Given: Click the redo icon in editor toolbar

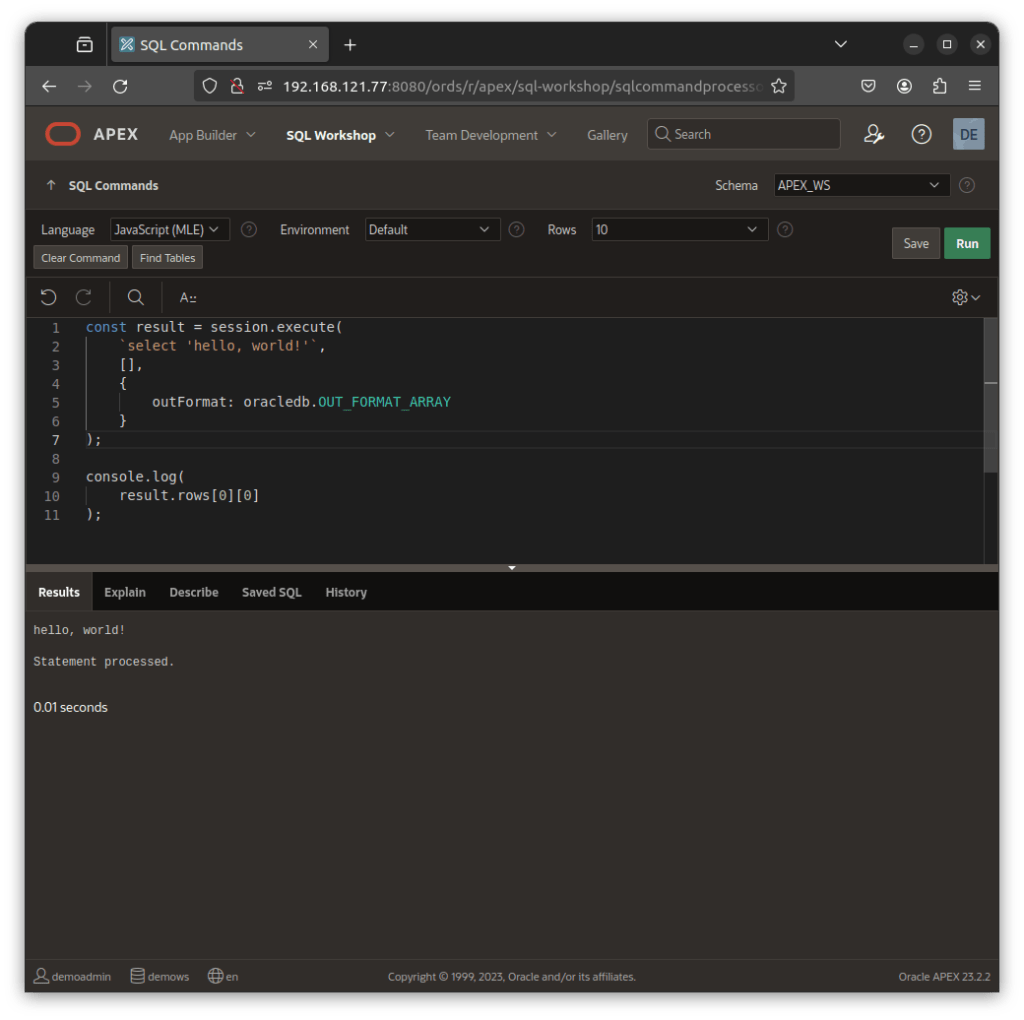Looking at the screenshot, I should pyautogui.click(x=84, y=297).
